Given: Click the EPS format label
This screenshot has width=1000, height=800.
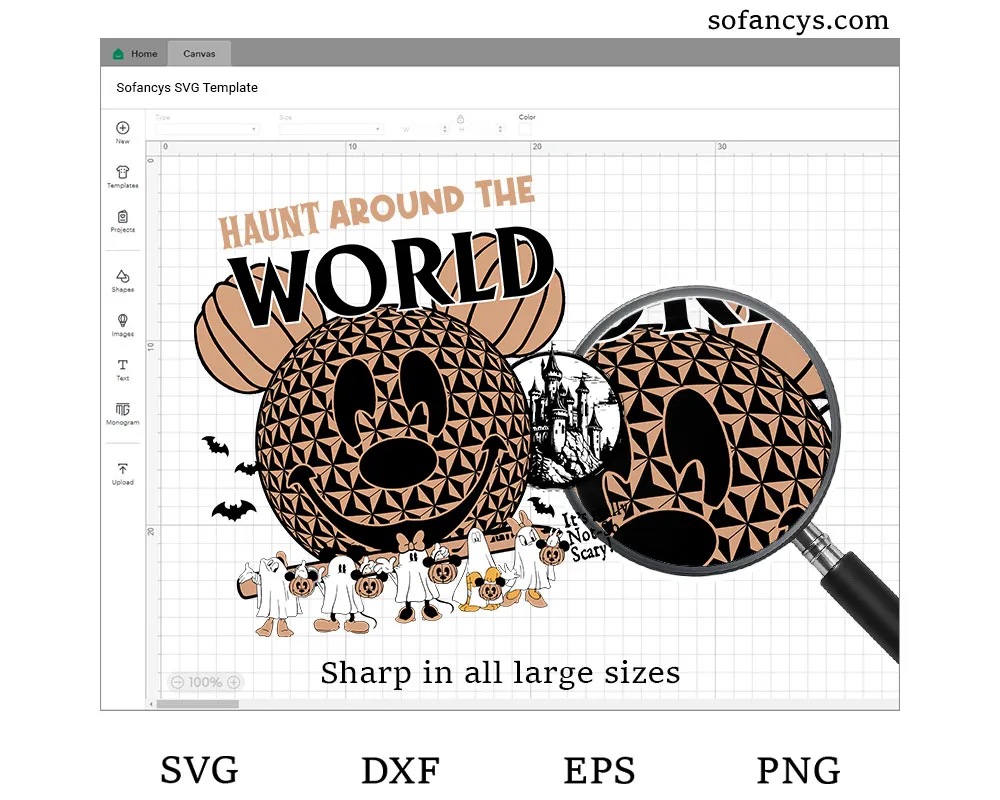Looking at the screenshot, I should pyautogui.click(x=599, y=770).
